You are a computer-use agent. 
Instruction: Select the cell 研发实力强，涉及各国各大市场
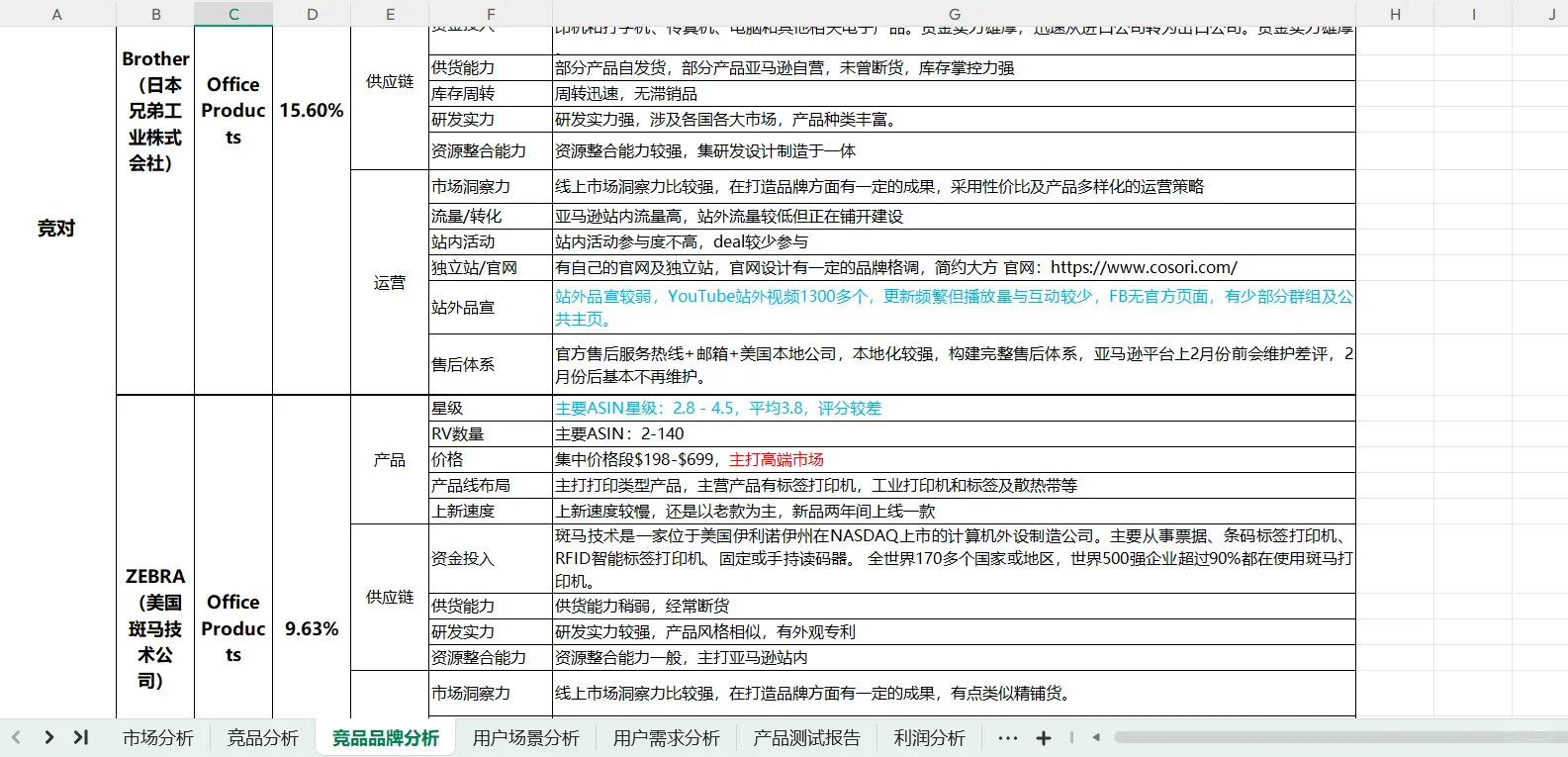(954, 120)
